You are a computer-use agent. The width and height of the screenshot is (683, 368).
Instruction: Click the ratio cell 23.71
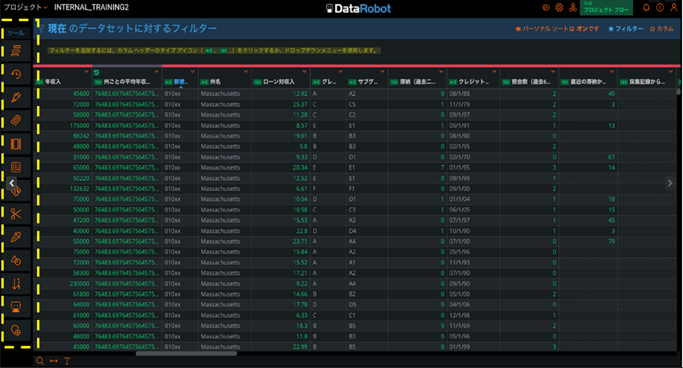[x=300, y=241]
